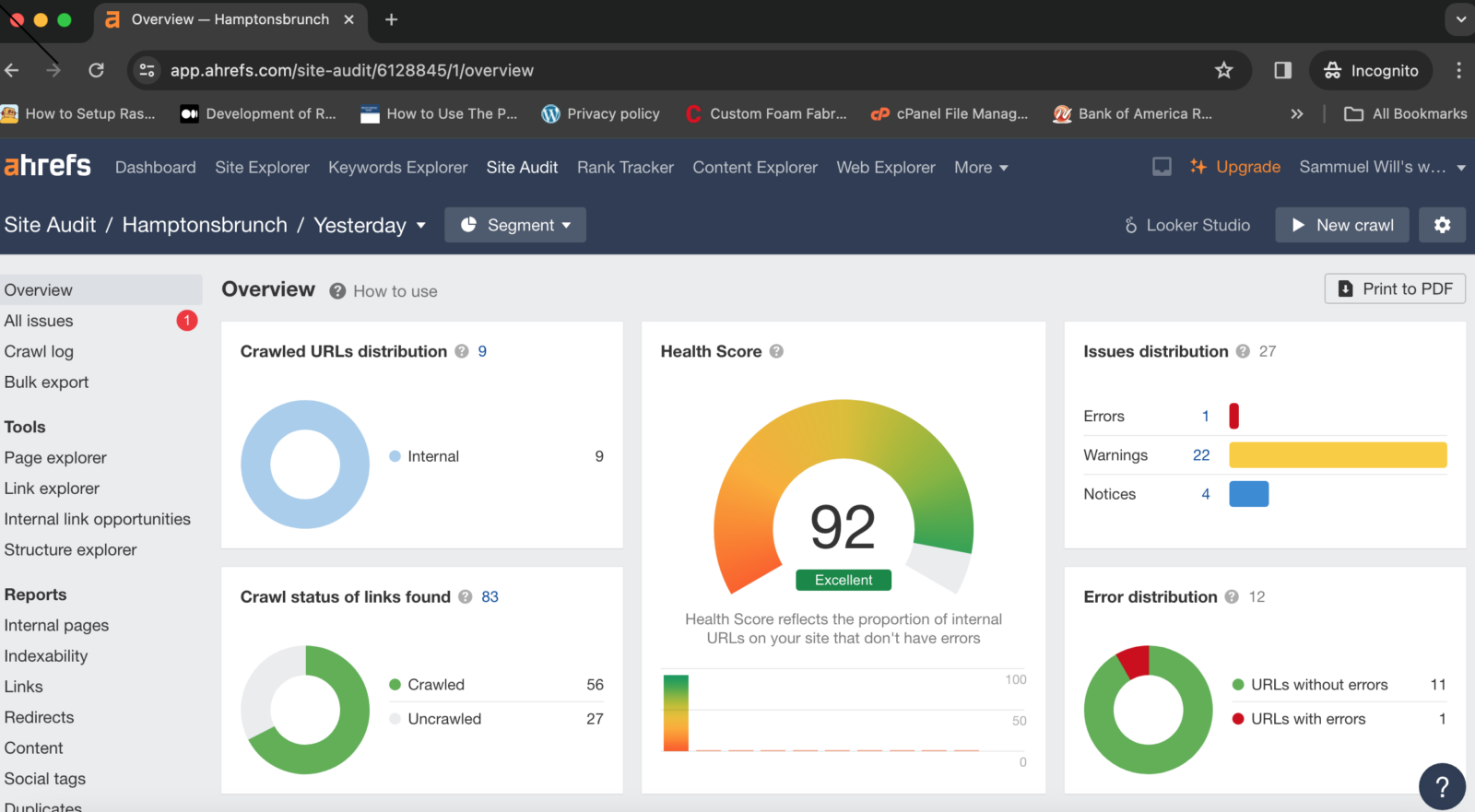
Task: Open the project settings gear icon
Action: pyautogui.click(x=1442, y=225)
